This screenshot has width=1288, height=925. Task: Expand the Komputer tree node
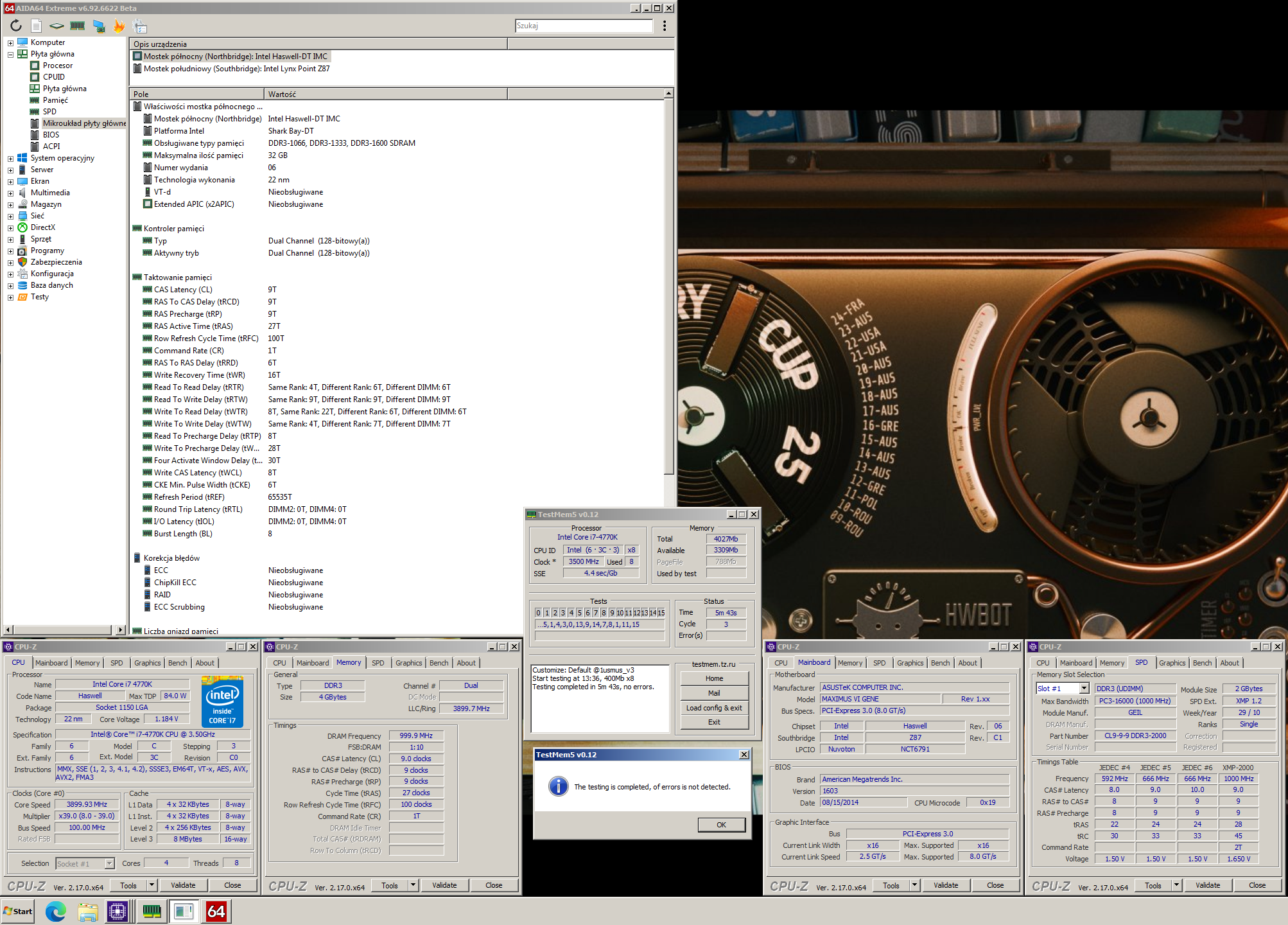pyautogui.click(x=10, y=43)
